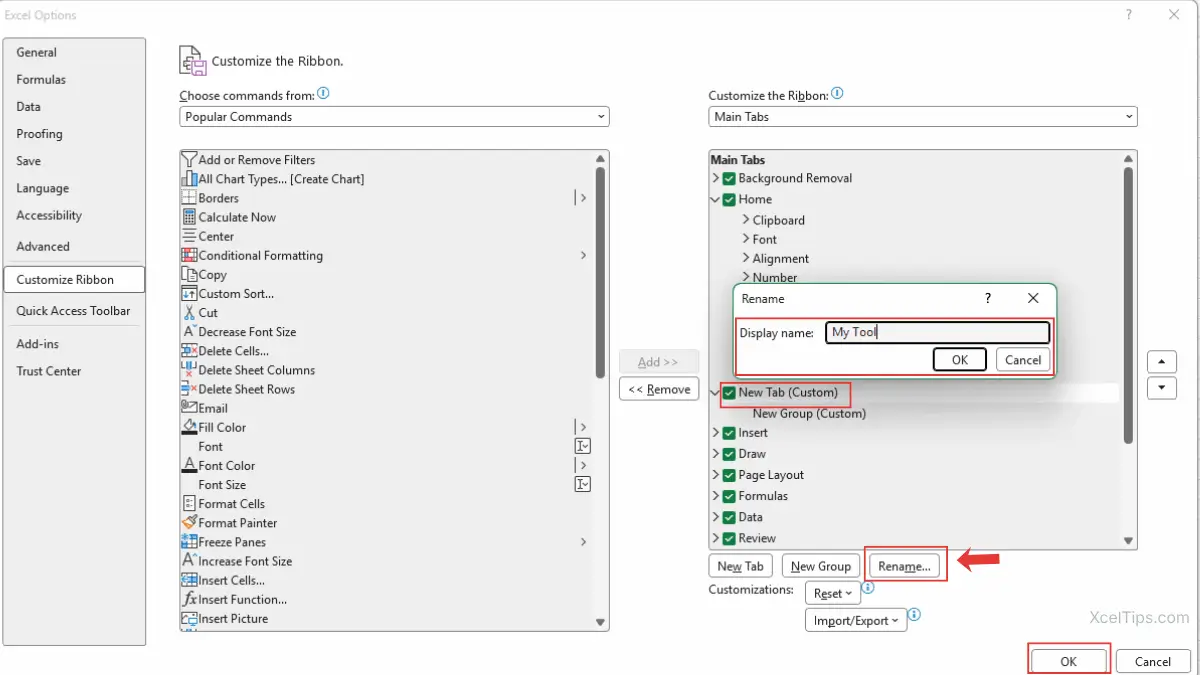Select the Conditional Formatting icon

tap(189, 255)
